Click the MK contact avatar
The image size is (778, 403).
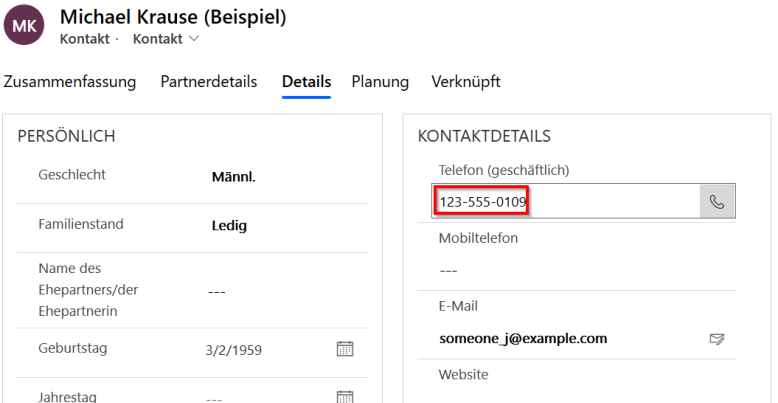(25, 24)
